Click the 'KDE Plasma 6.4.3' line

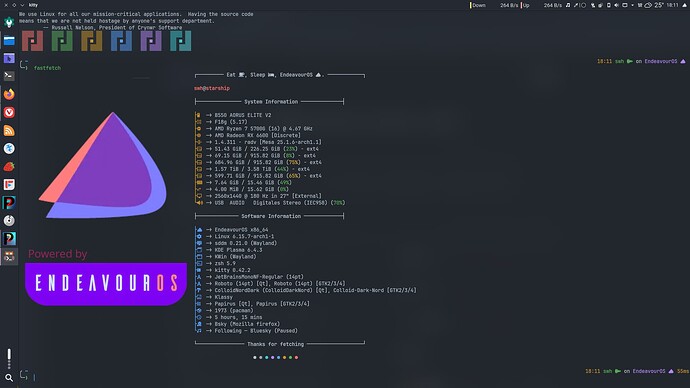coord(238,250)
